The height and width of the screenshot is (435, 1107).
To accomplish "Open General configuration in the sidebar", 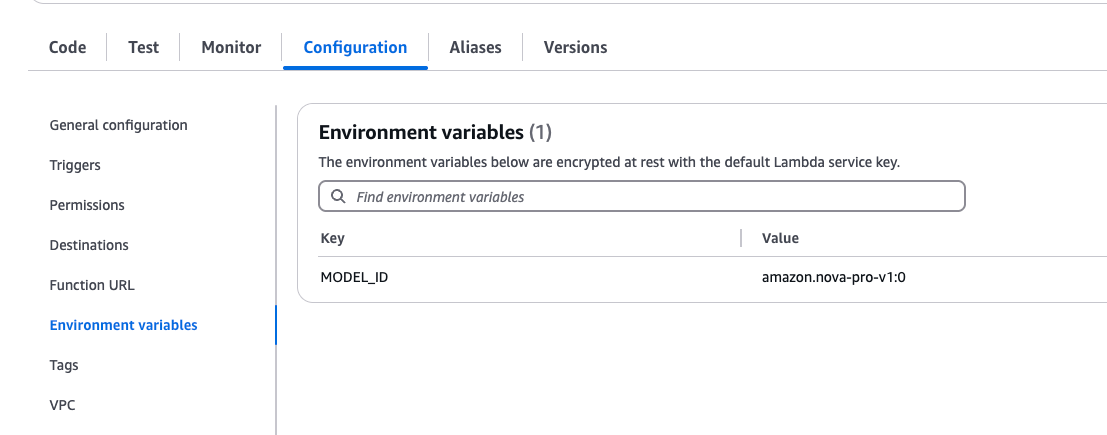I will click(119, 125).
